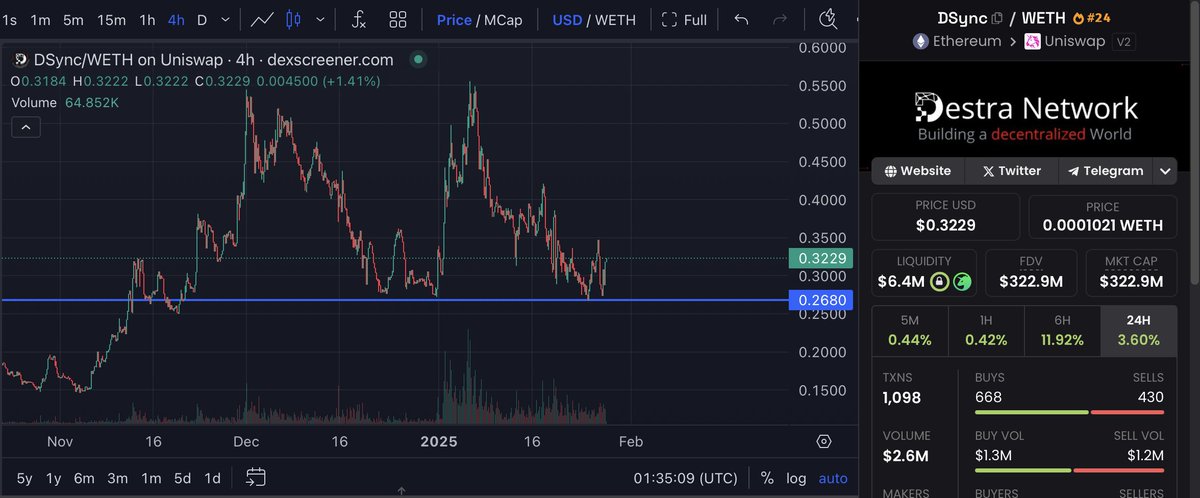Screen dimensions: 1200x498
Task: Select the 5M stats tab
Action: point(910,329)
